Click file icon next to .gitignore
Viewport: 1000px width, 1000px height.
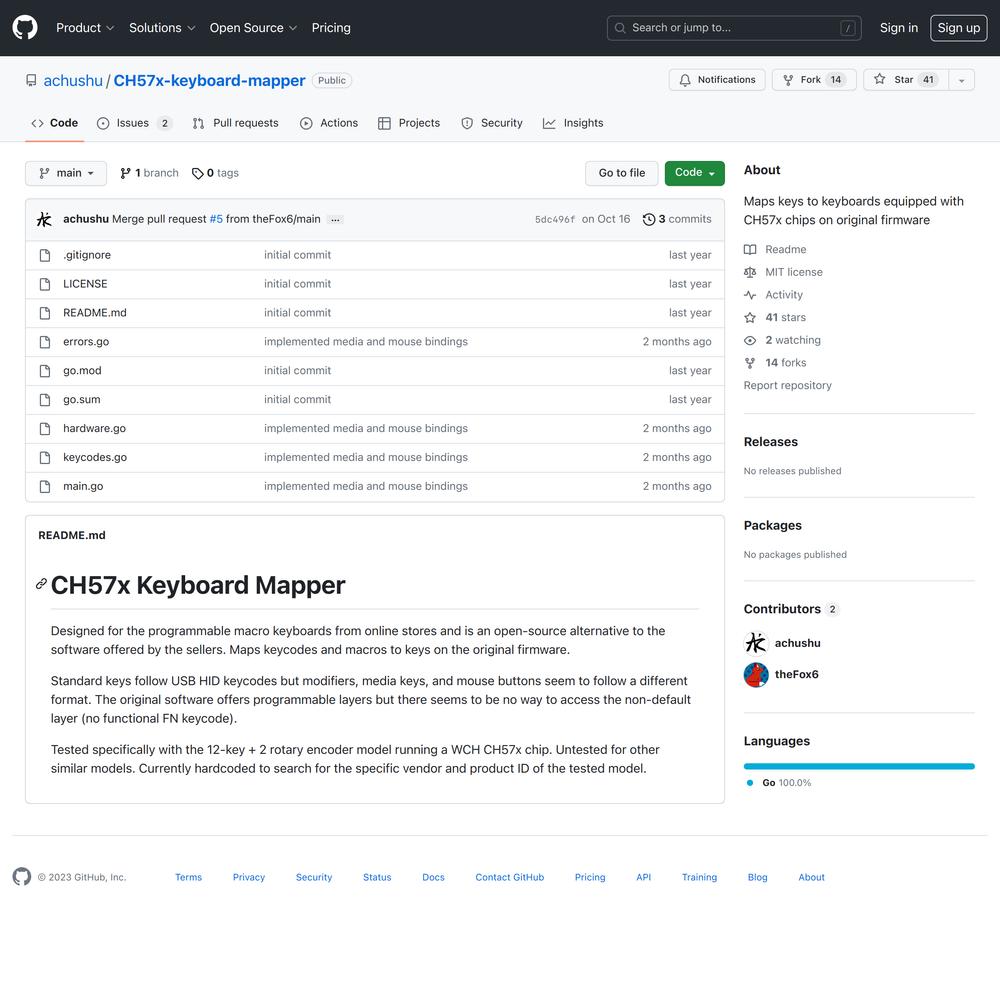point(45,255)
